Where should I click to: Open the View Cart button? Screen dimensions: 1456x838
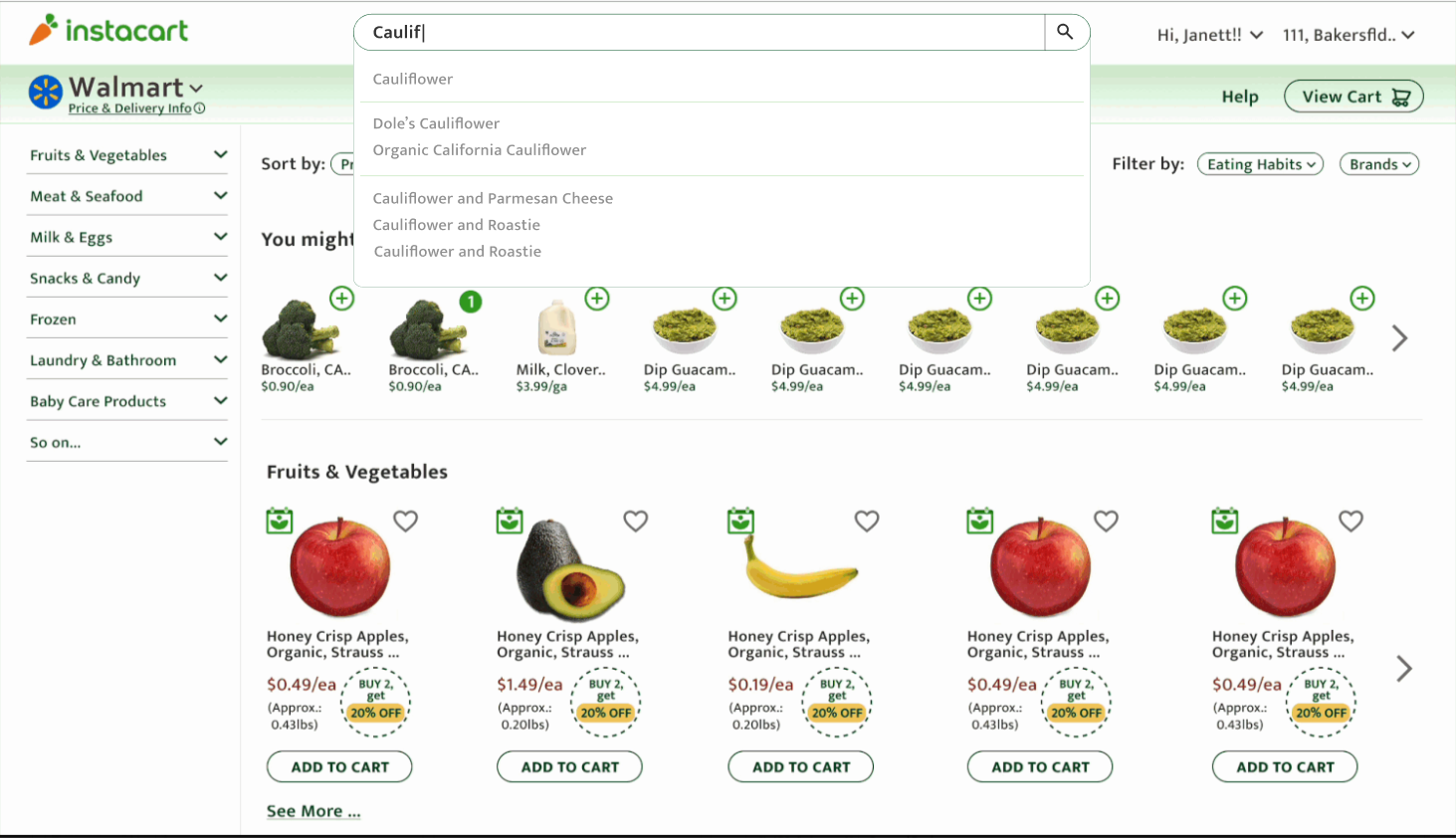[1353, 97]
